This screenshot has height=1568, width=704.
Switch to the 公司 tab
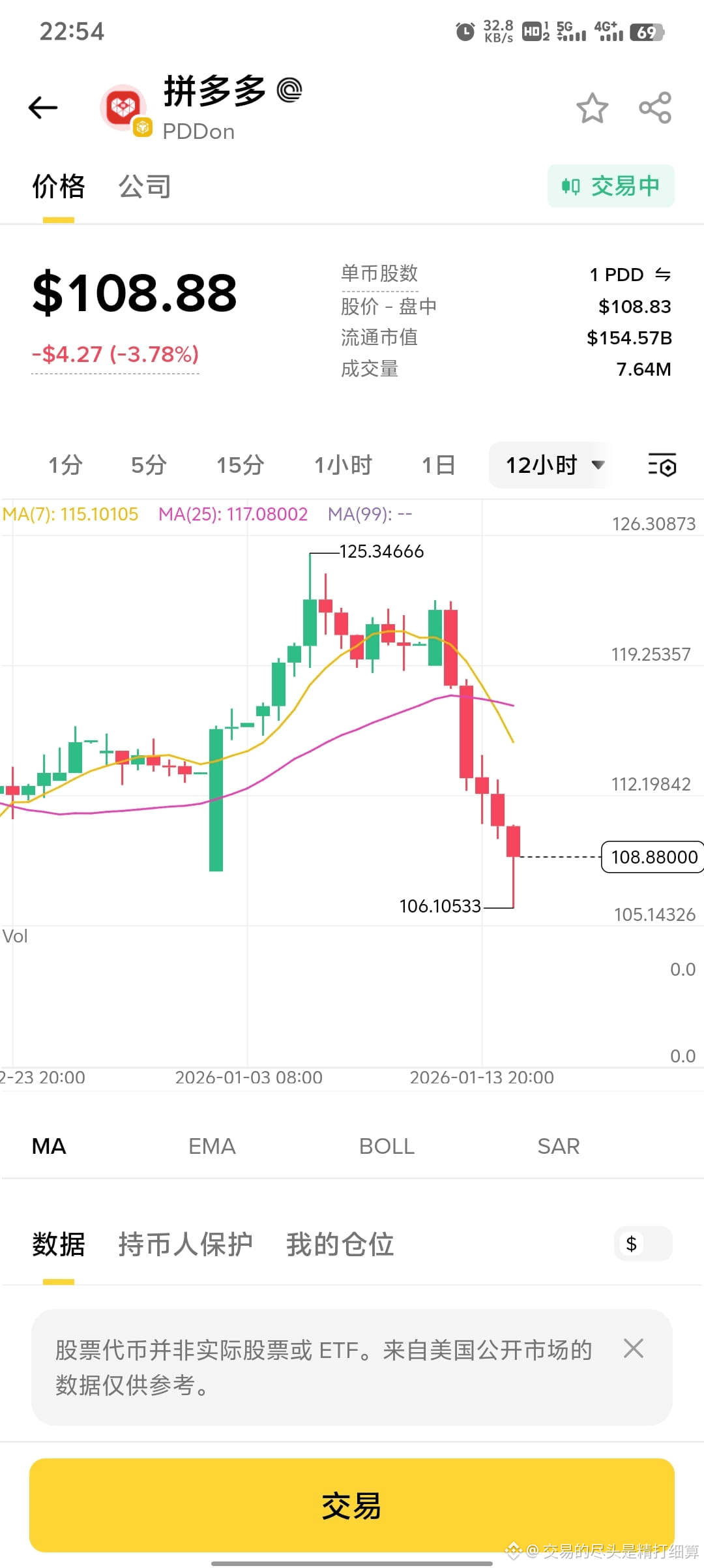pos(144,186)
